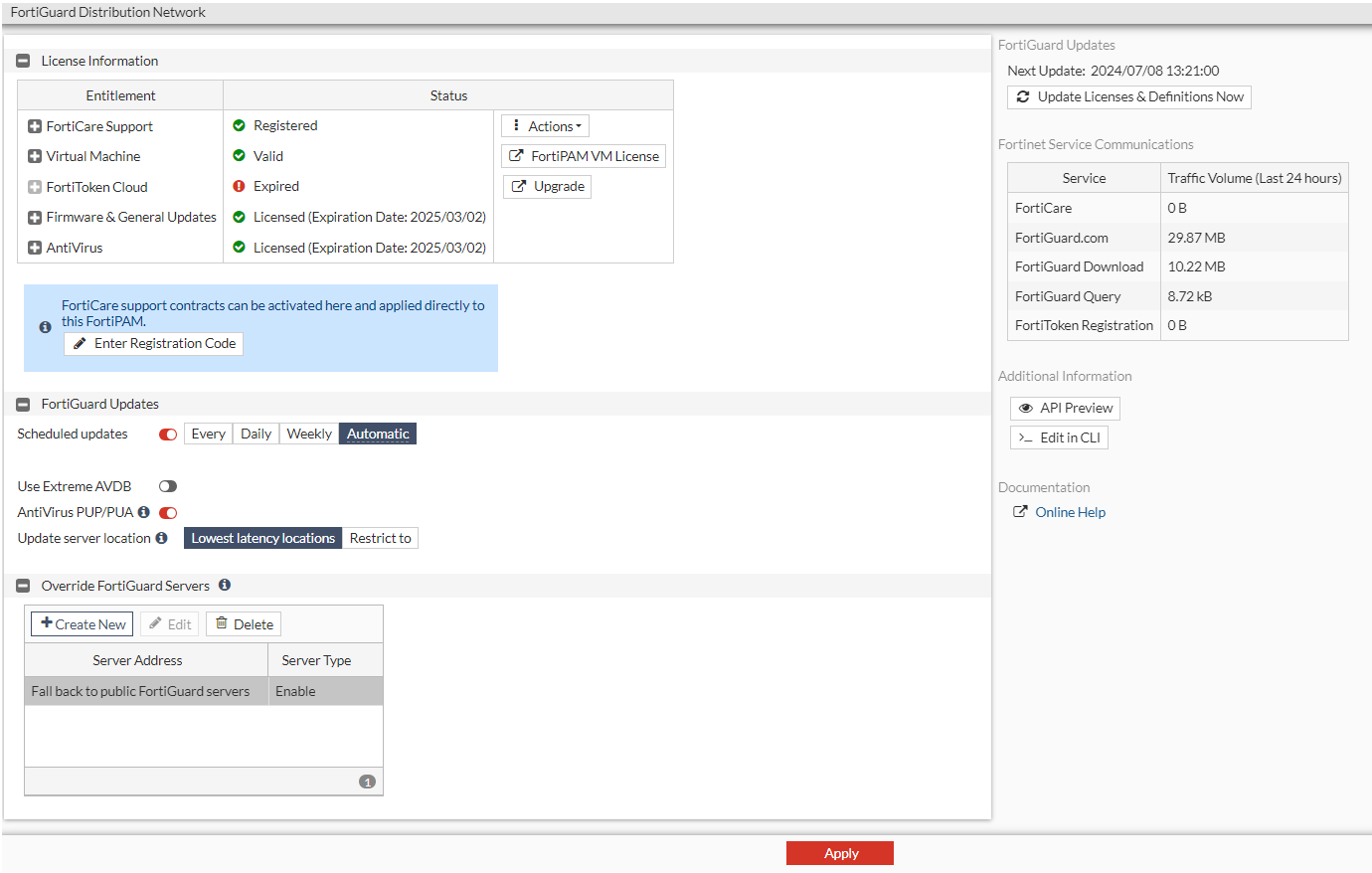Select the Automatic schedule option
The width and height of the screenshot is (1372, 873).
point(378,434)
